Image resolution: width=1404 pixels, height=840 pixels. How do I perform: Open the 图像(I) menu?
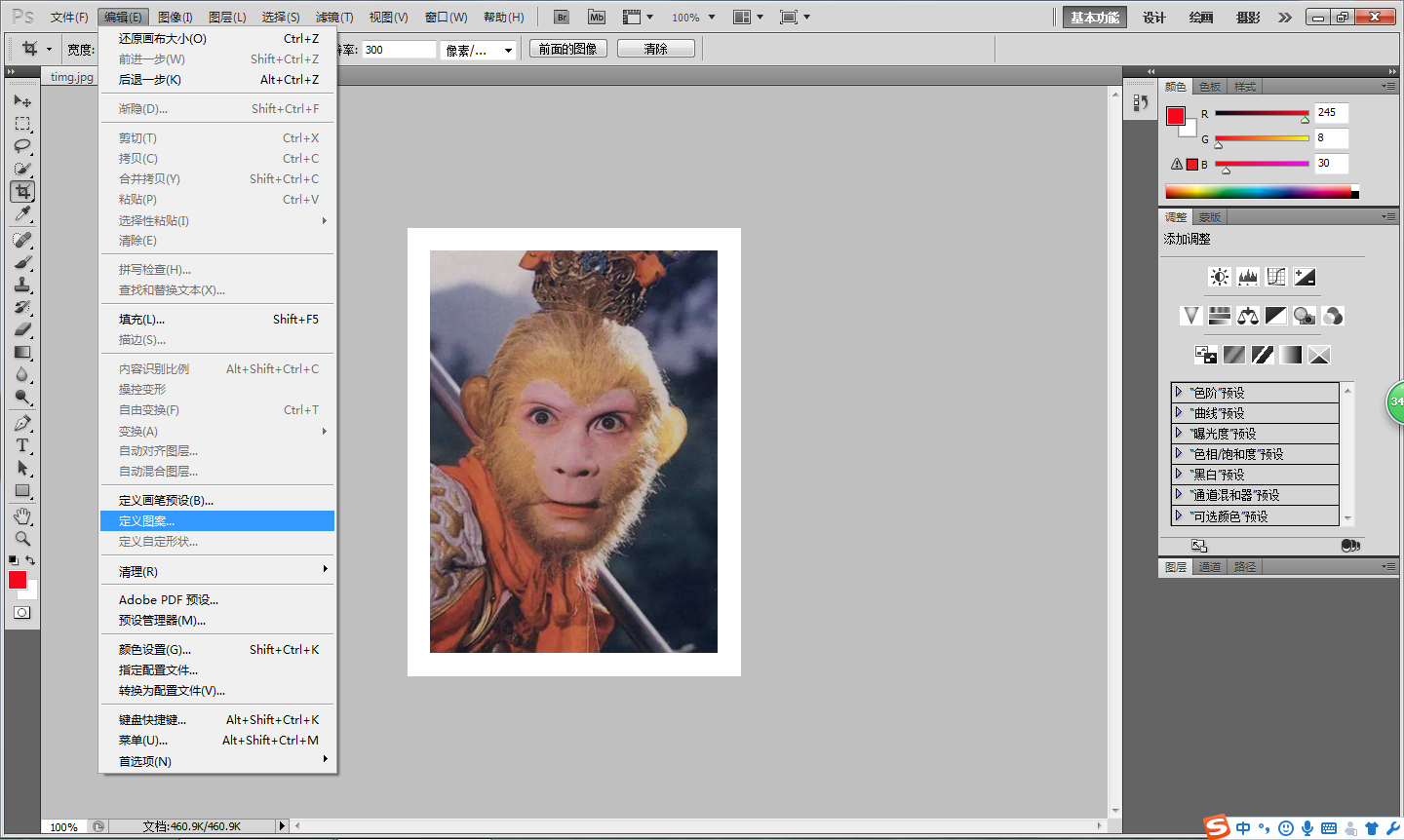[175, 18]
